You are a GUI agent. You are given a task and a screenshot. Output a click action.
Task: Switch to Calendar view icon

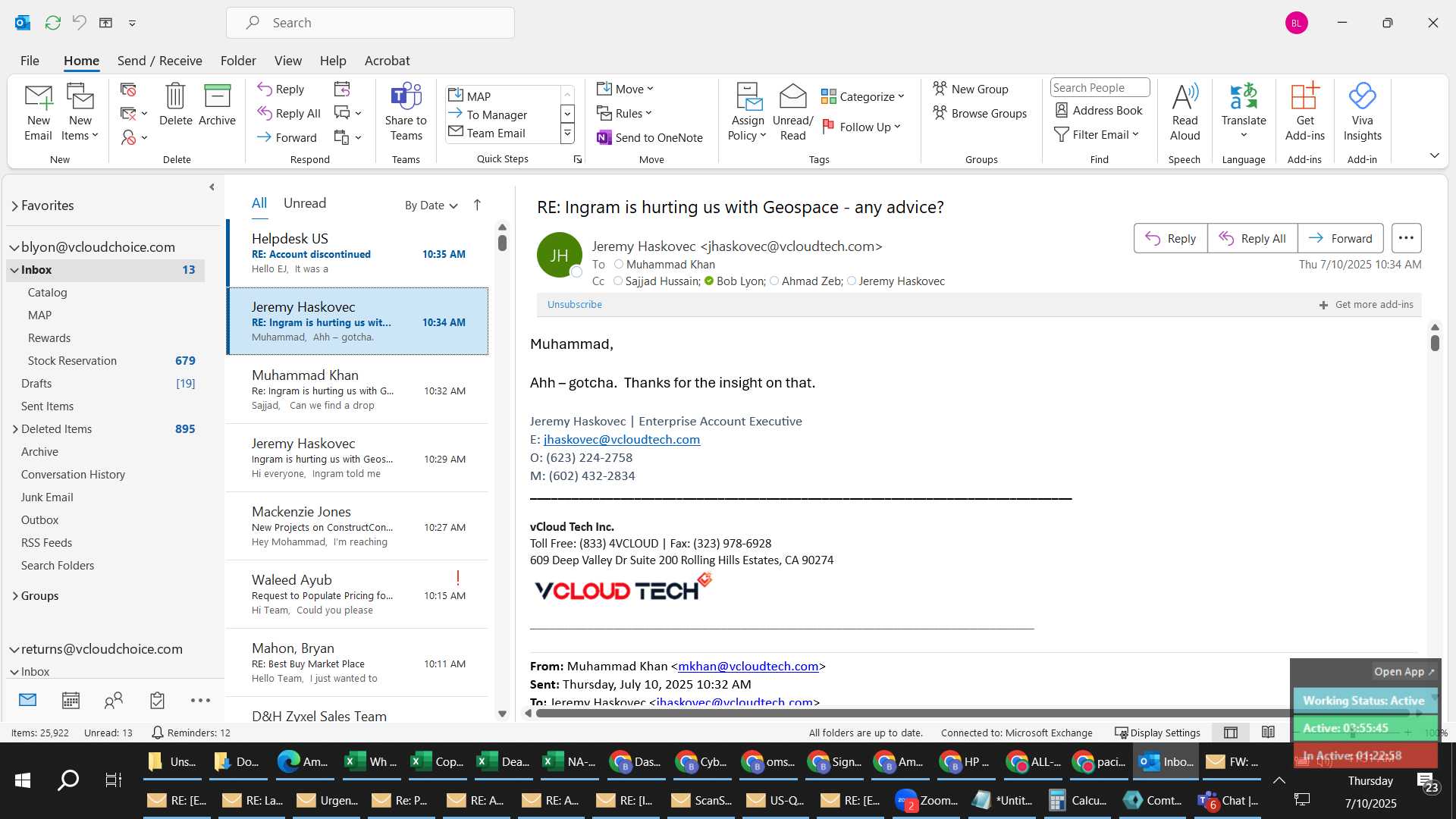point(71,701)
